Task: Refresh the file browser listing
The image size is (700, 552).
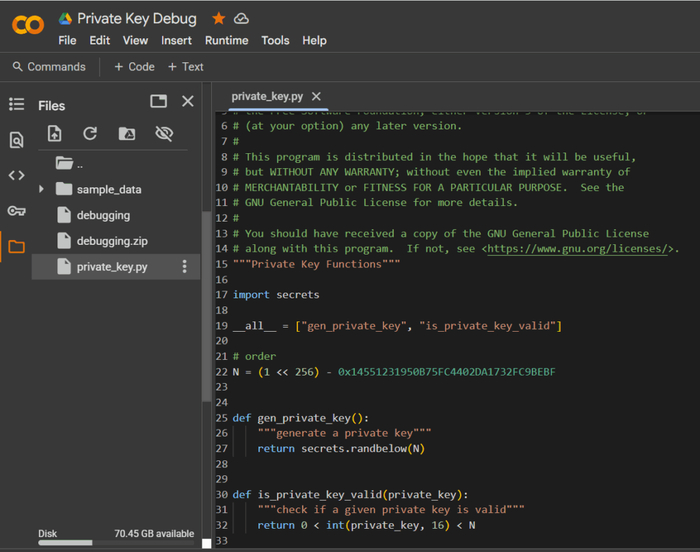Action: 90,134
